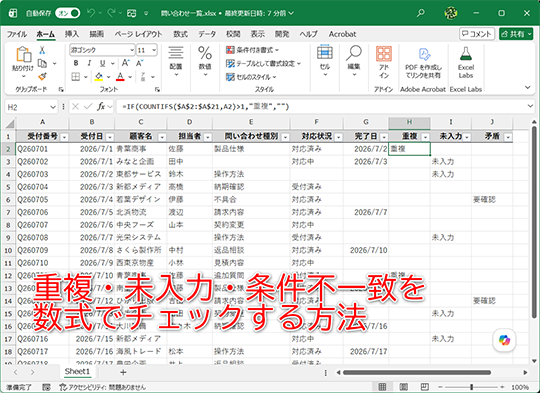Click the Redo arrow icon
540x393 pixels.
point(111,13)
